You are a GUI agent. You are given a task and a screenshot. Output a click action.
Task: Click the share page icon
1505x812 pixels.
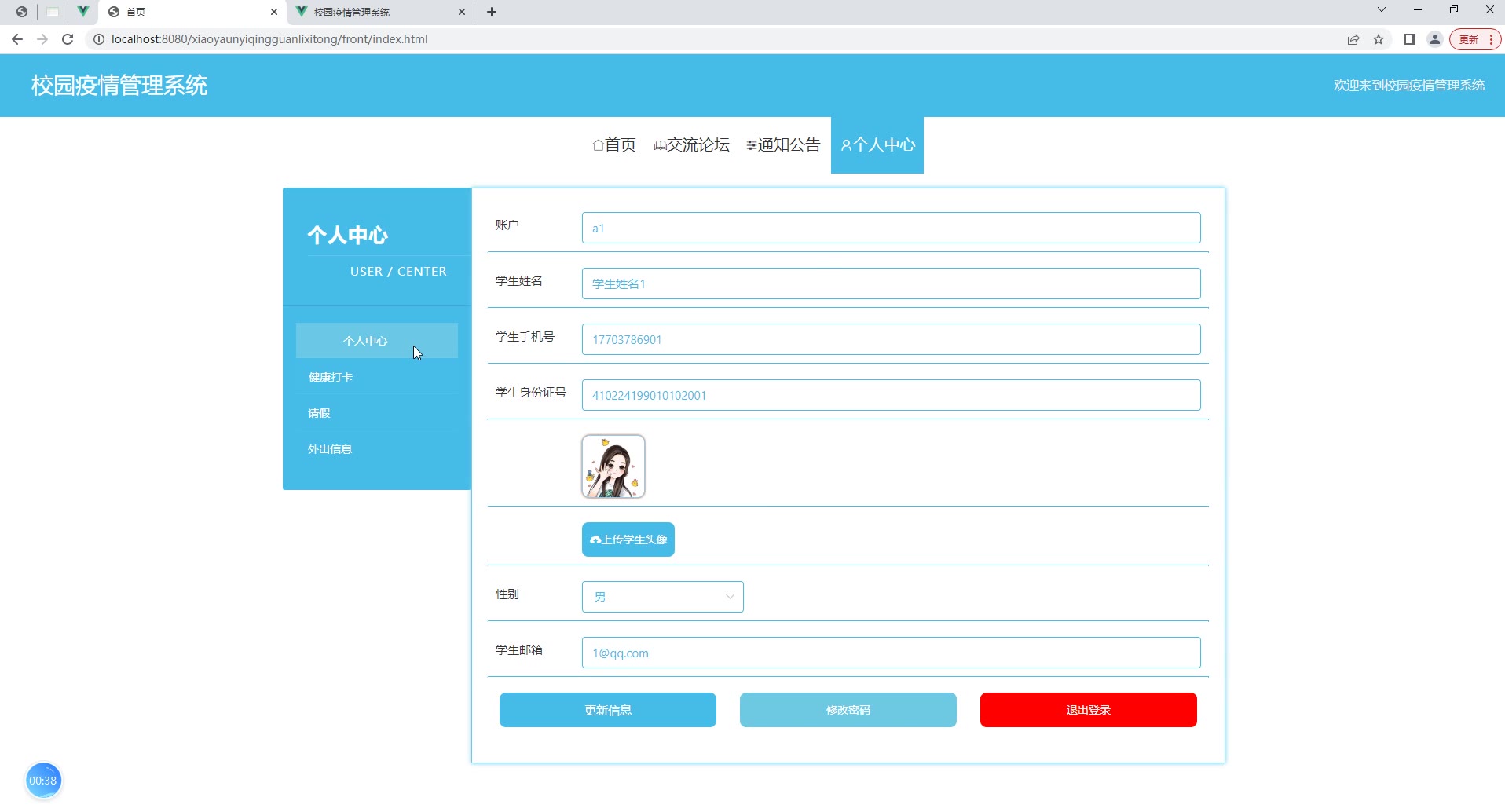[1353, 39]
